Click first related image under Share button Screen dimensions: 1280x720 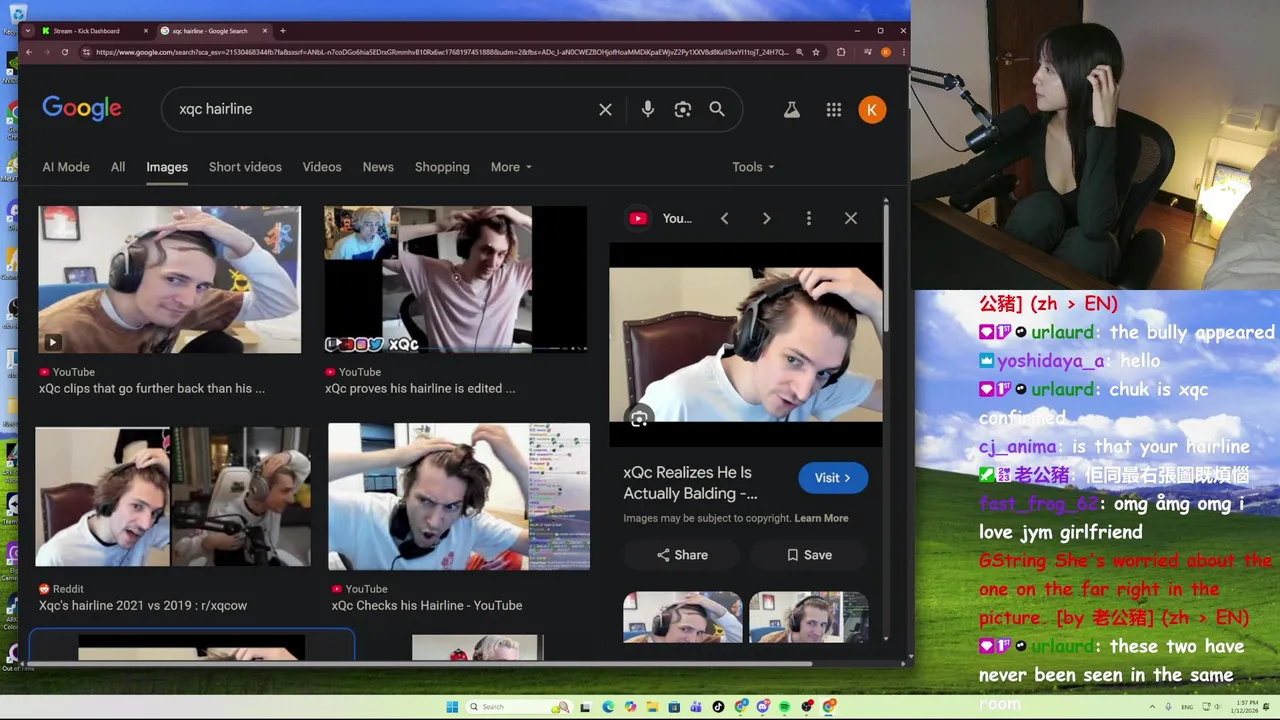(x=683, y=617)
